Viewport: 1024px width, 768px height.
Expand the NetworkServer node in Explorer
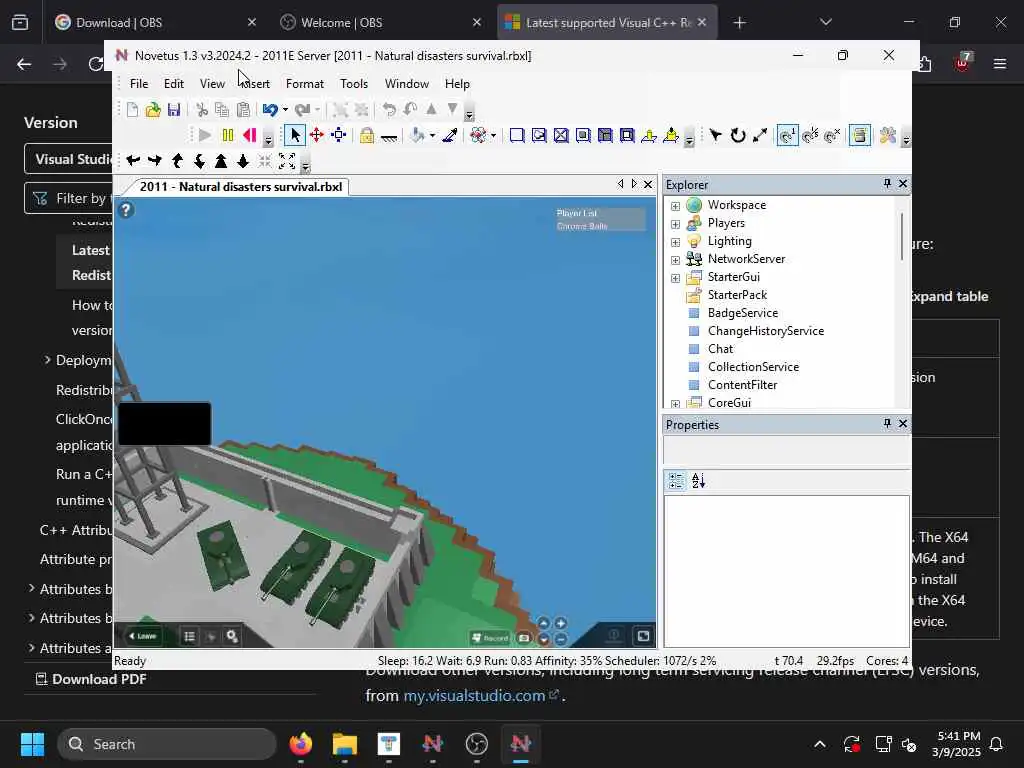675,260
